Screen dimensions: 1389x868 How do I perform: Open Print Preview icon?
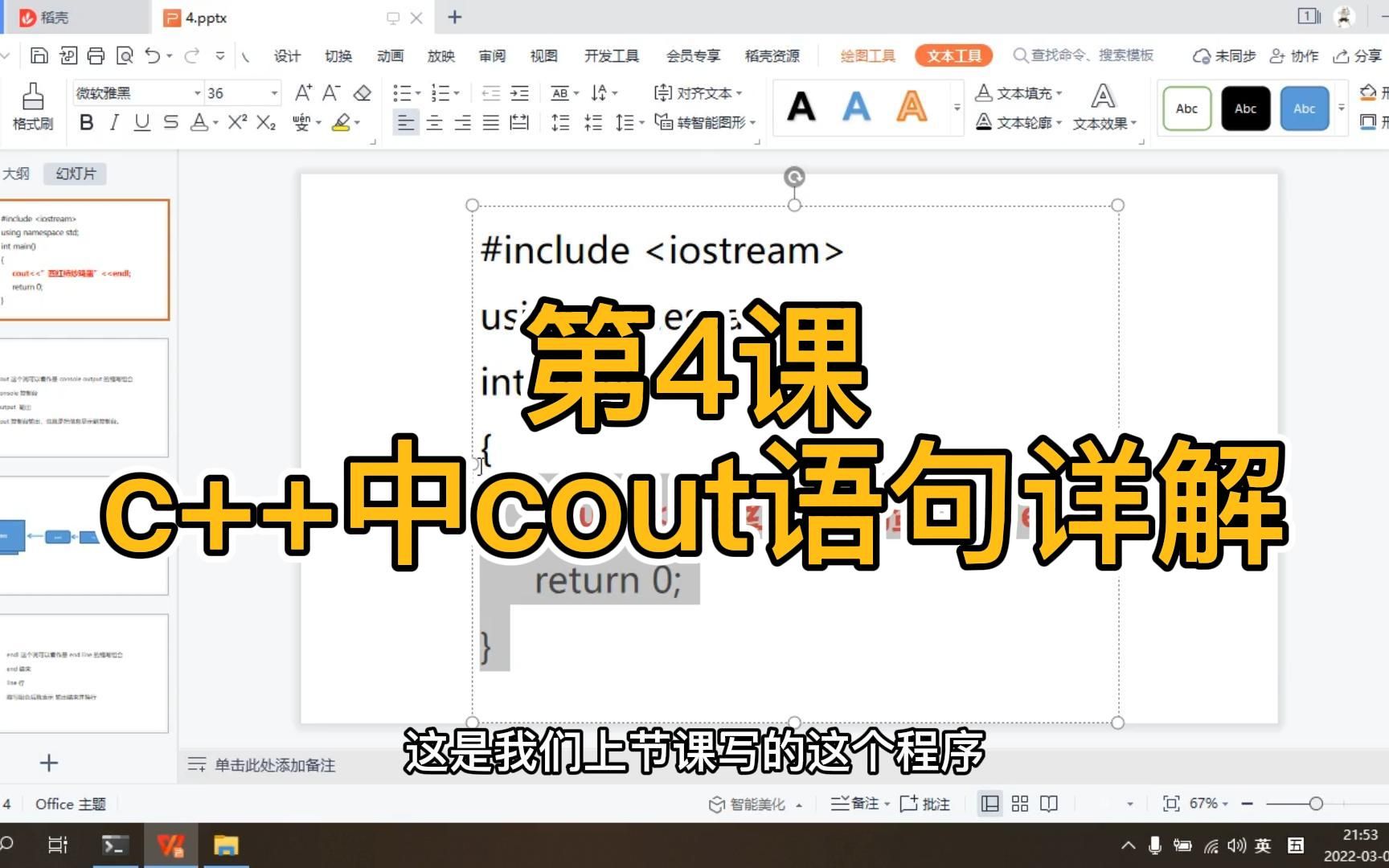125,55
